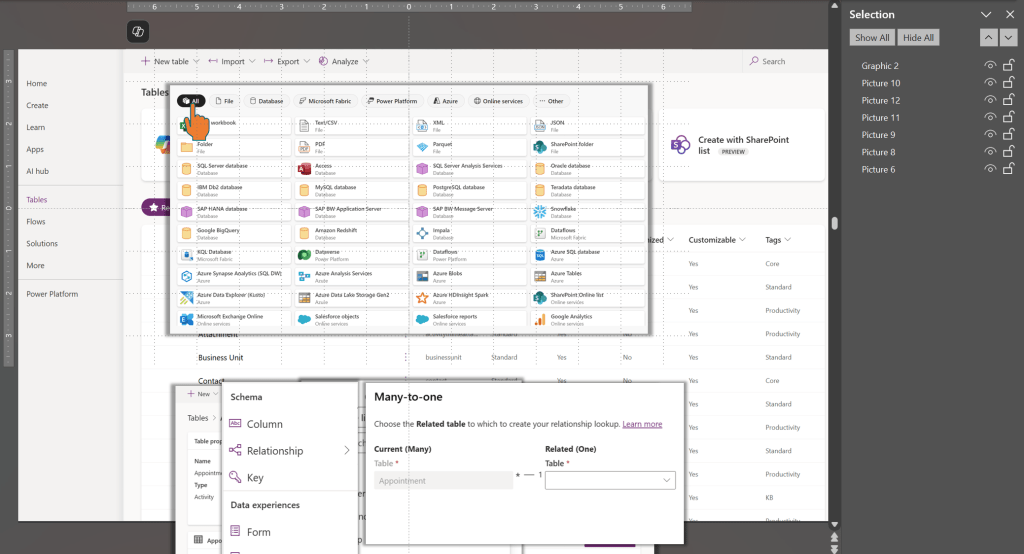Toggle visibility of Picture 12
Screen dimensions: 1024x554
[989, 100]
